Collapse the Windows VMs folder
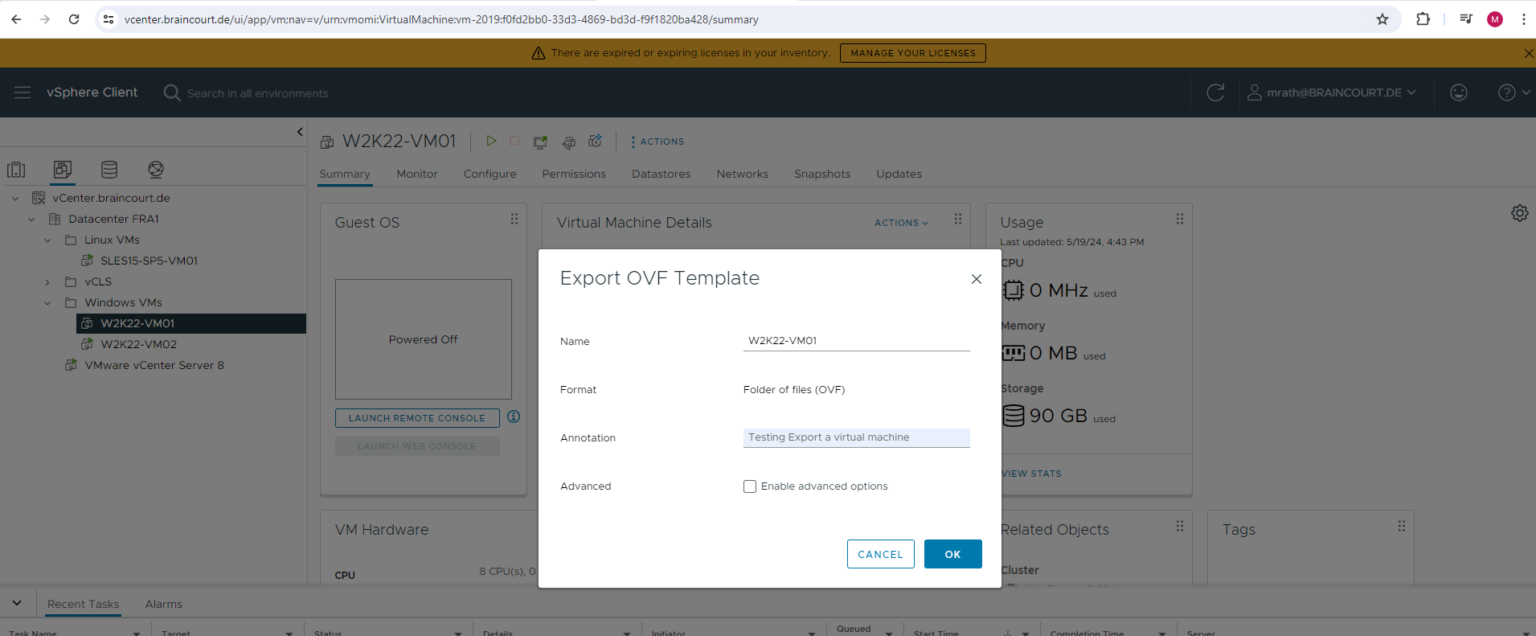This screenshot has height=636, width=1536. tap(46, 302)
